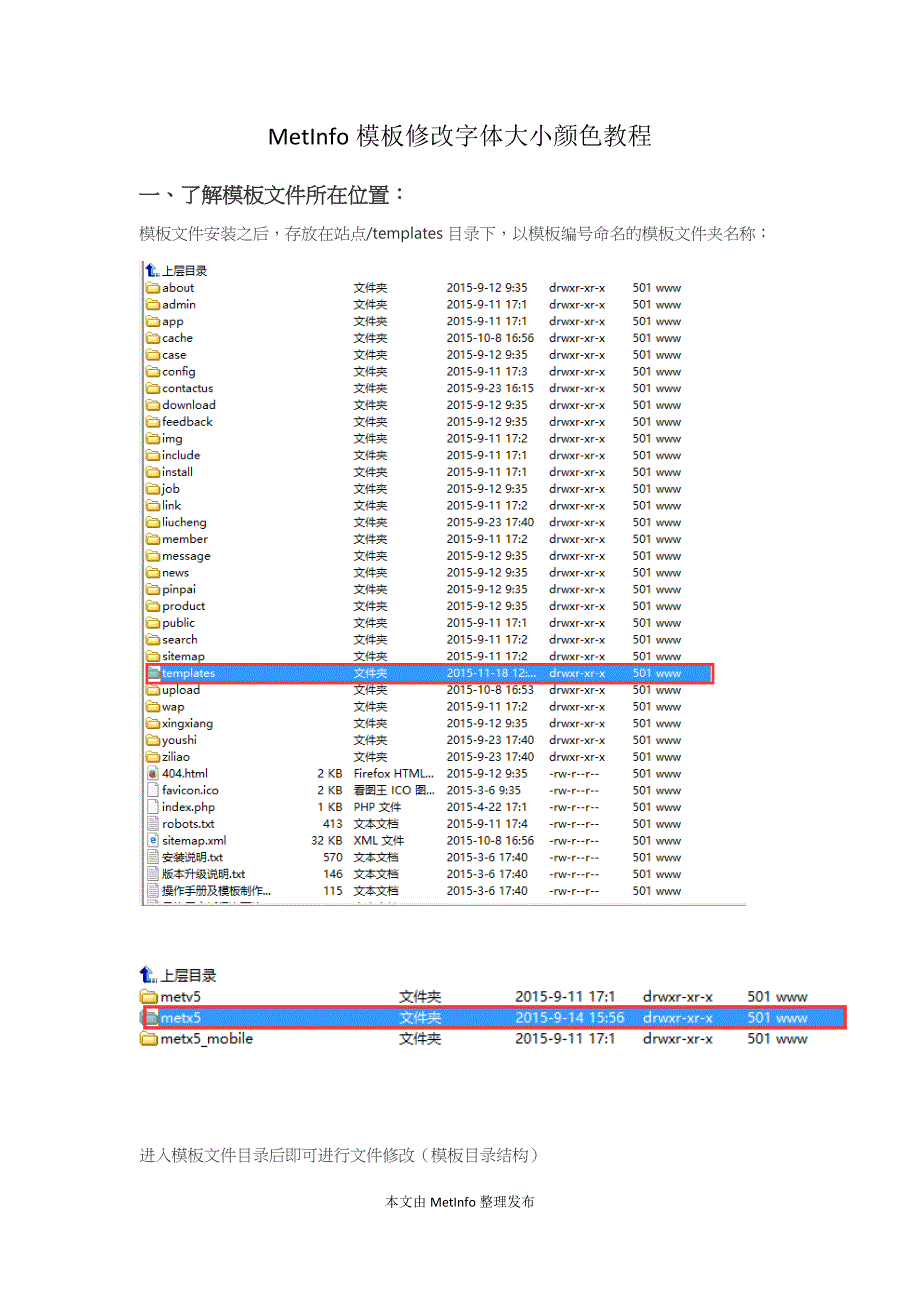Select the 'public' folder name

pyautogui.click(x=179, y=623)
